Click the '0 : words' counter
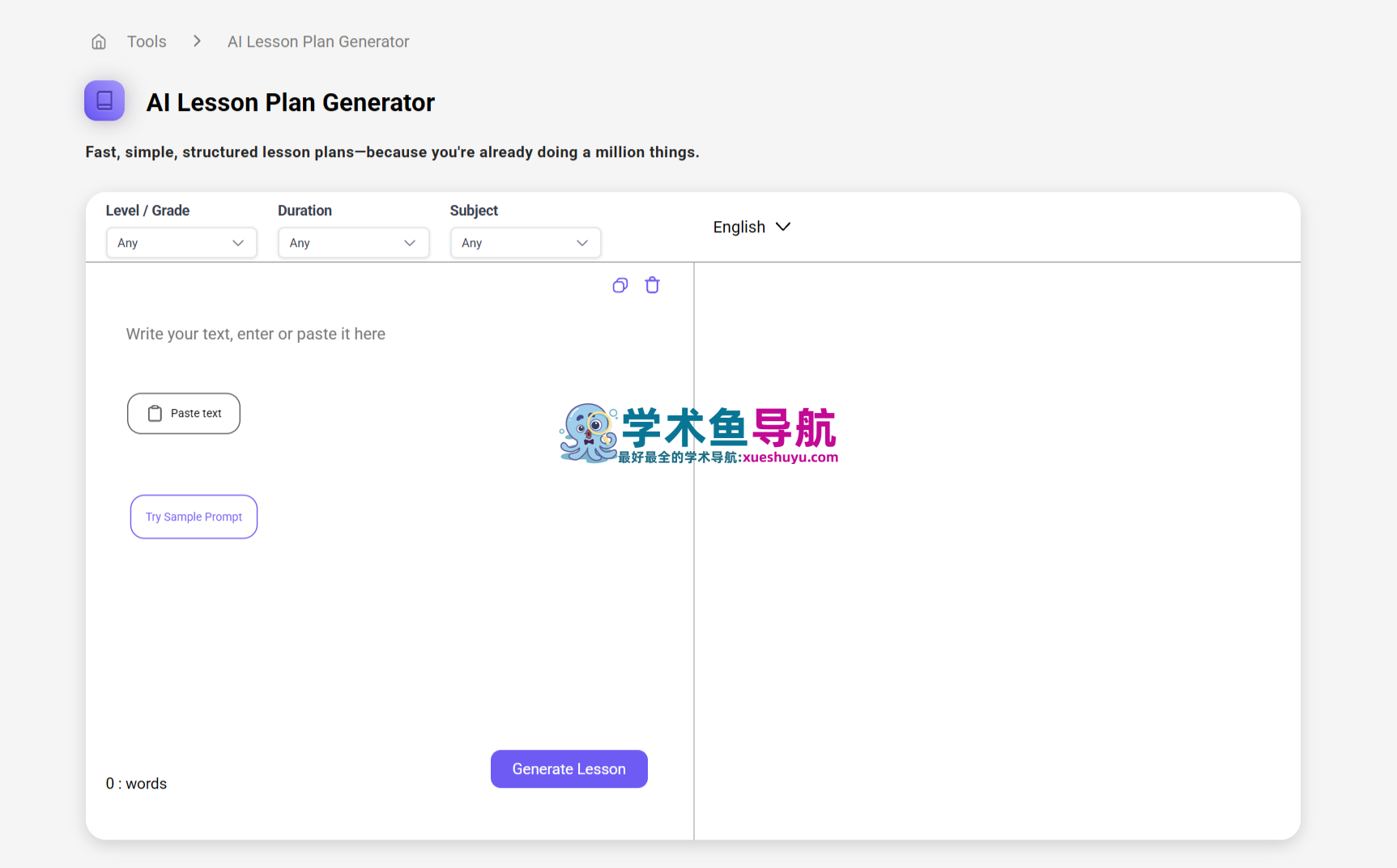The width and height of the screenshot is (1397, 868). coord(136,784)
